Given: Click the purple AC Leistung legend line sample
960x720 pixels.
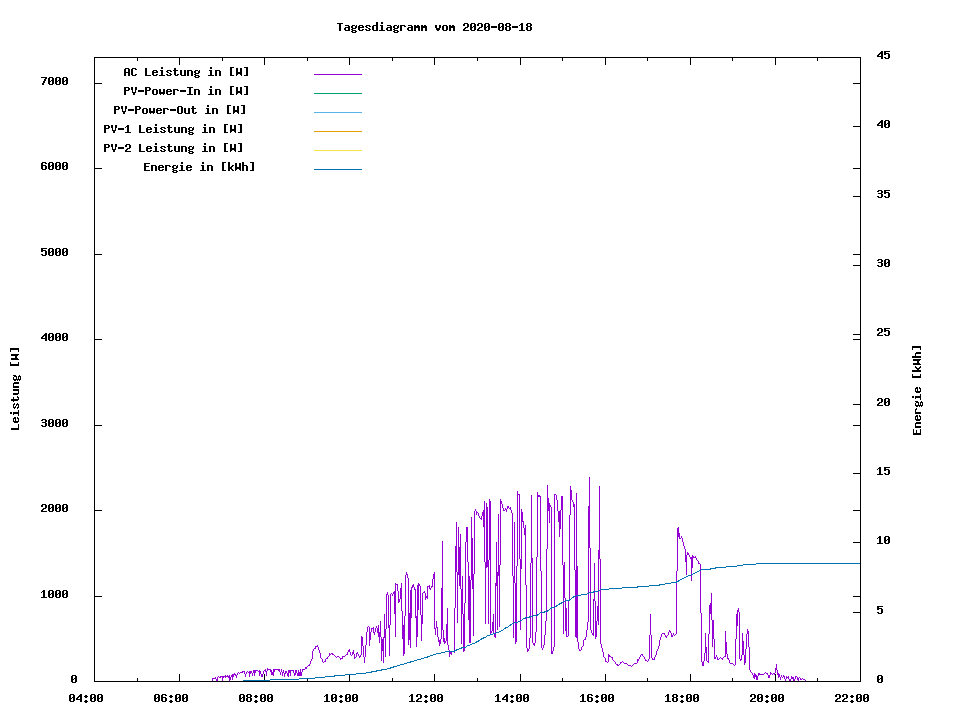Looking at the screenshot, I should [337, 74].
